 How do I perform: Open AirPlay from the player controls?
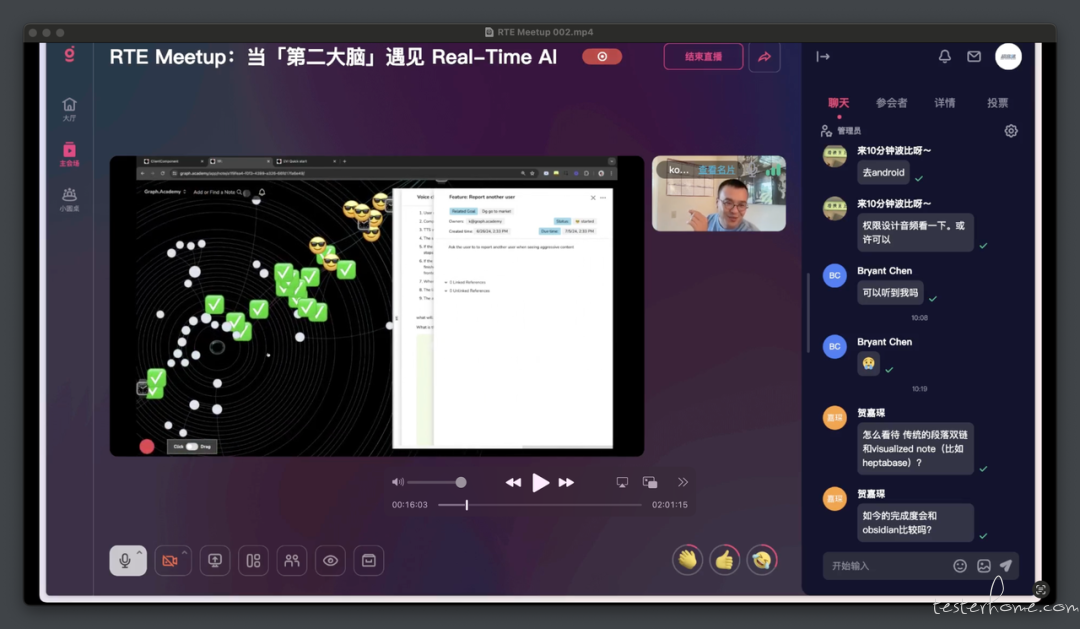coord(622,482)
